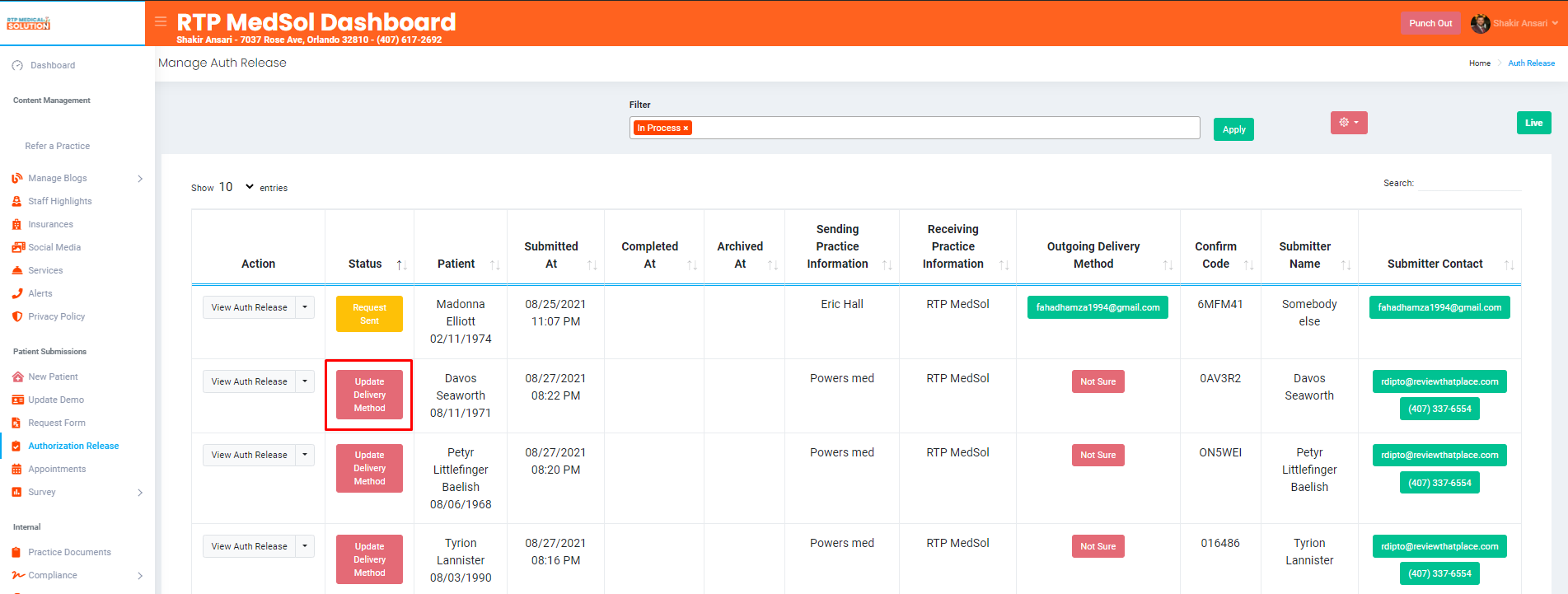Click the Insurances icon

click(17, 224)
